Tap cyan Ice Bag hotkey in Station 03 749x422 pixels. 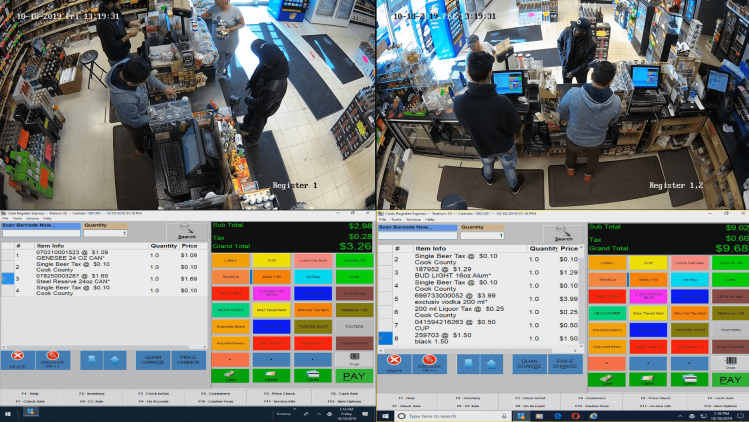point(689,280)
